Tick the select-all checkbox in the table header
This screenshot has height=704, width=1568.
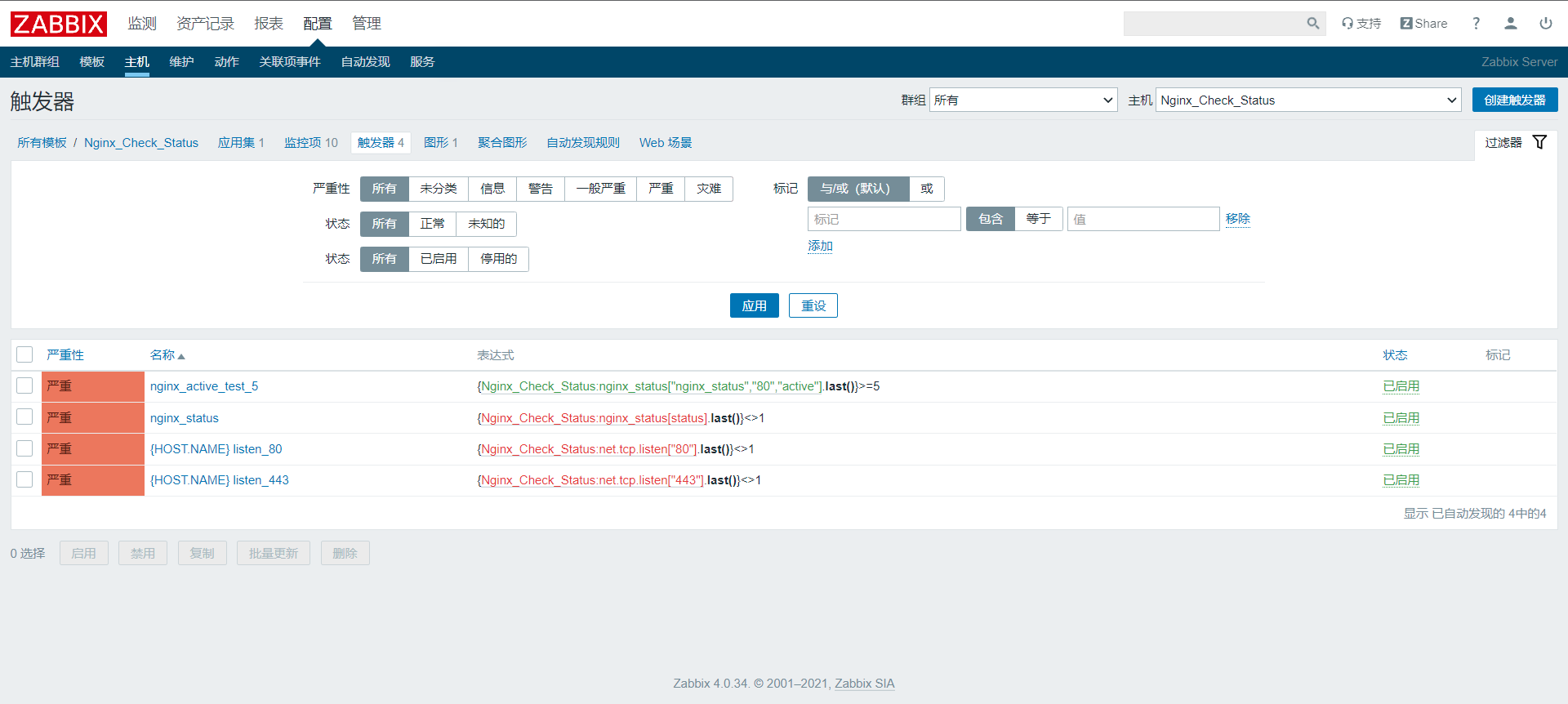(24, 354)
